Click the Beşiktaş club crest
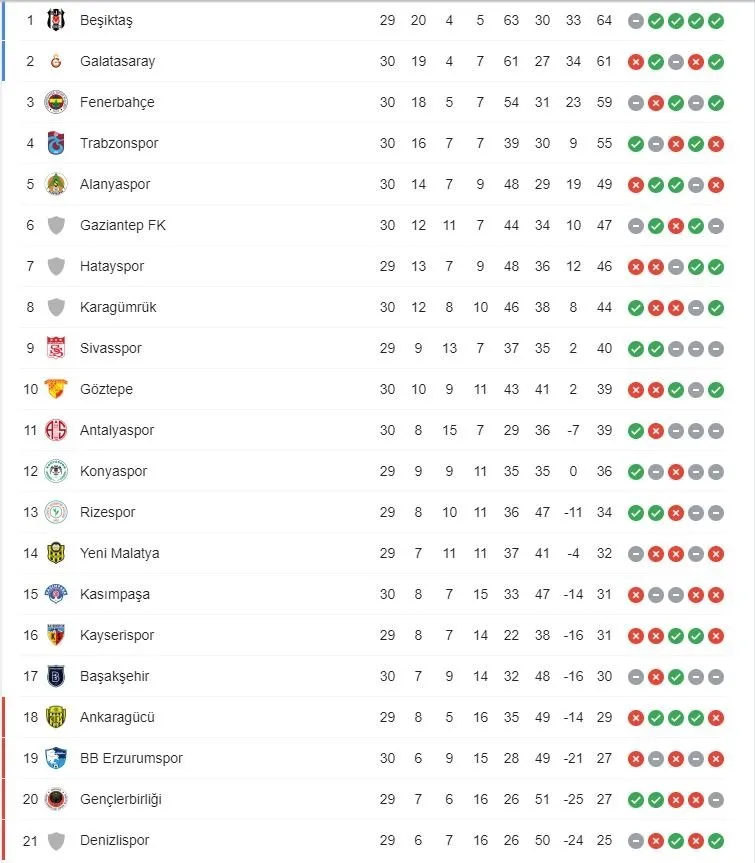755x863 pixels. coord(56,20)
